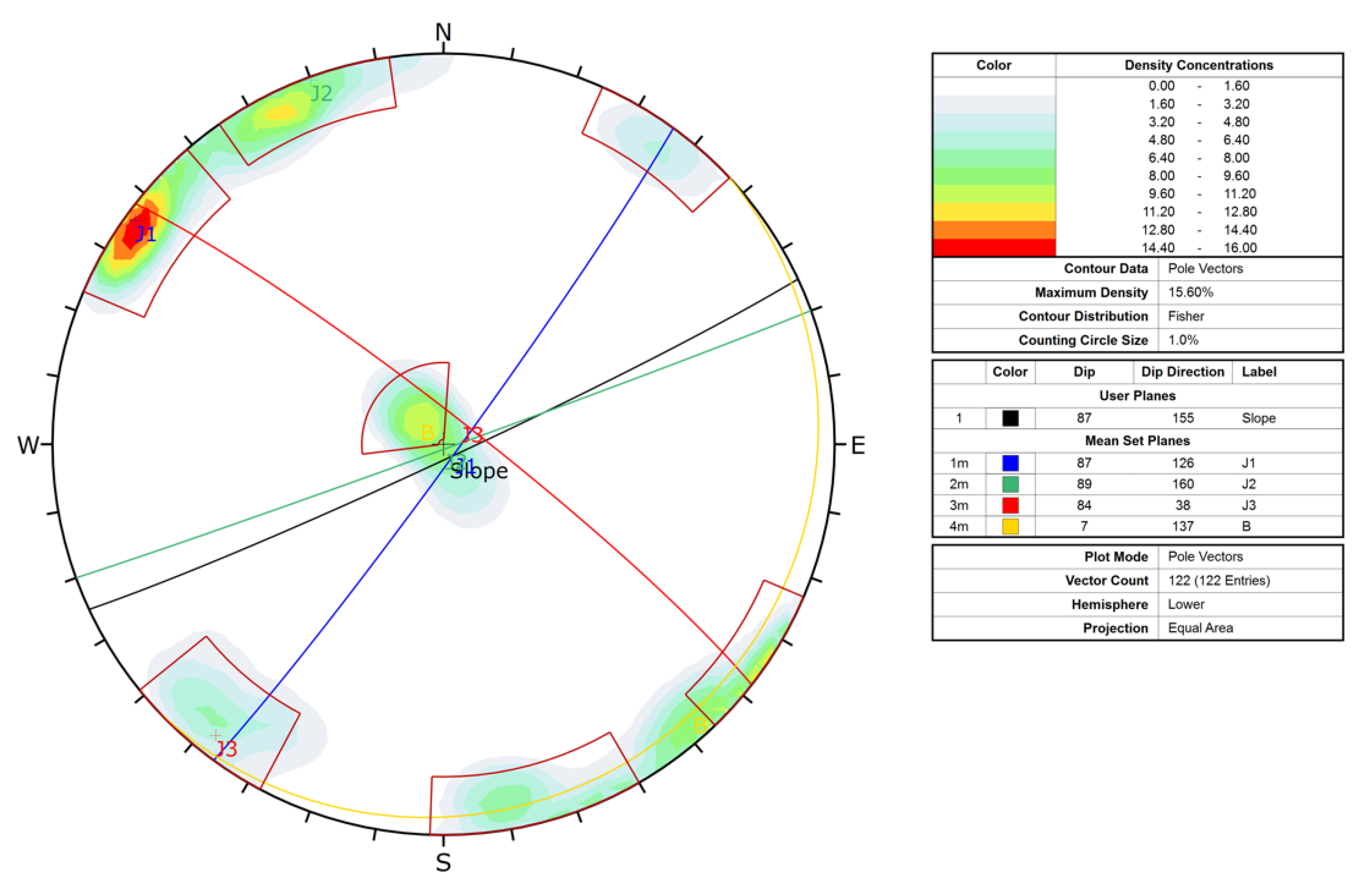This screenshot has width=1364, height=896.
Task: Click the E compass label
Action: pyautogui.click(x=858, y=446)
